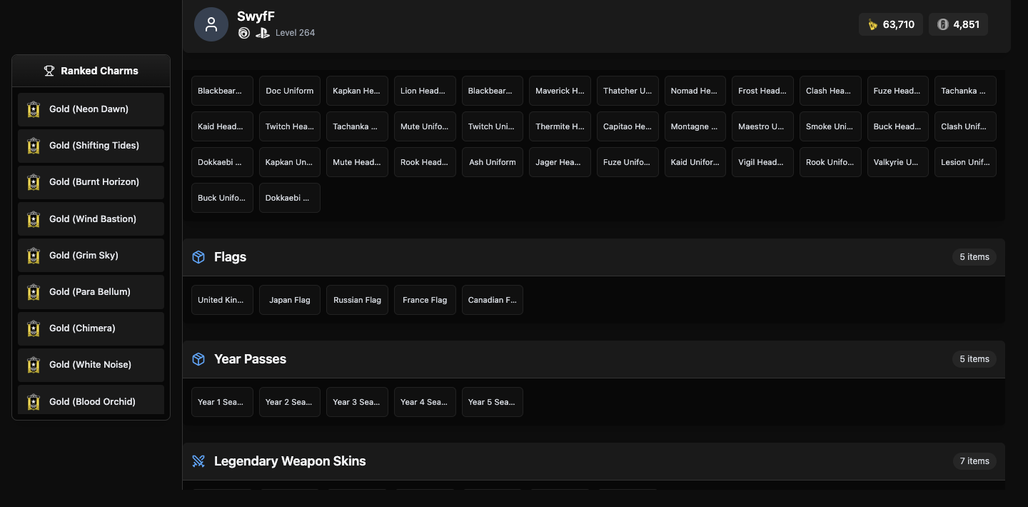Select the Gold (Para Bellum) charm row
Image resolution: width=1028 pixels, height=507 pixels.
pos(91,292)
